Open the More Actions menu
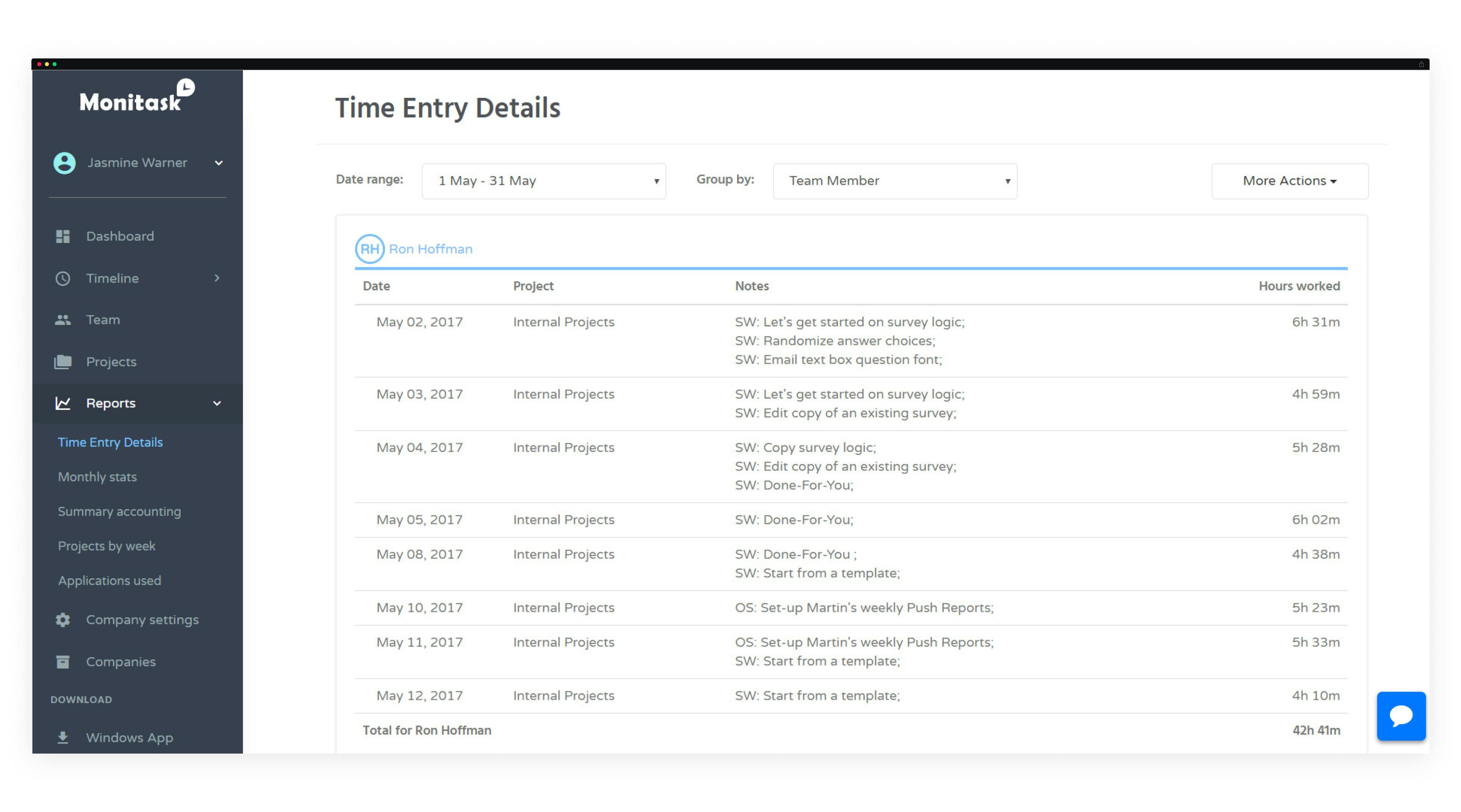This screenshot has height=812, width=1461. coord(1290,180)
